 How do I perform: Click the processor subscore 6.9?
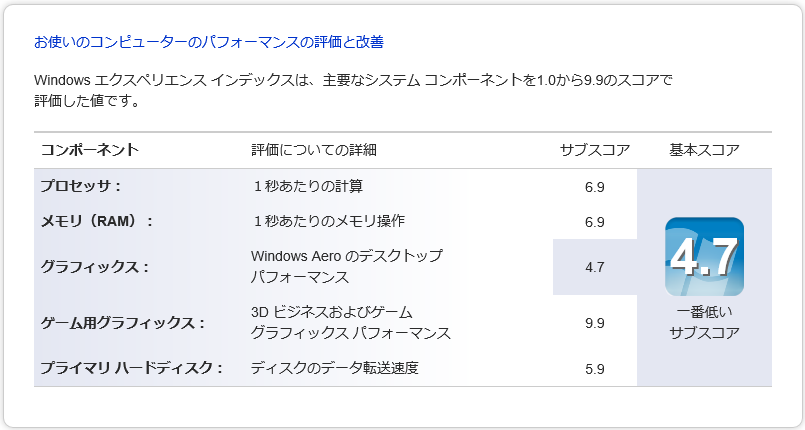coord(595,187)
